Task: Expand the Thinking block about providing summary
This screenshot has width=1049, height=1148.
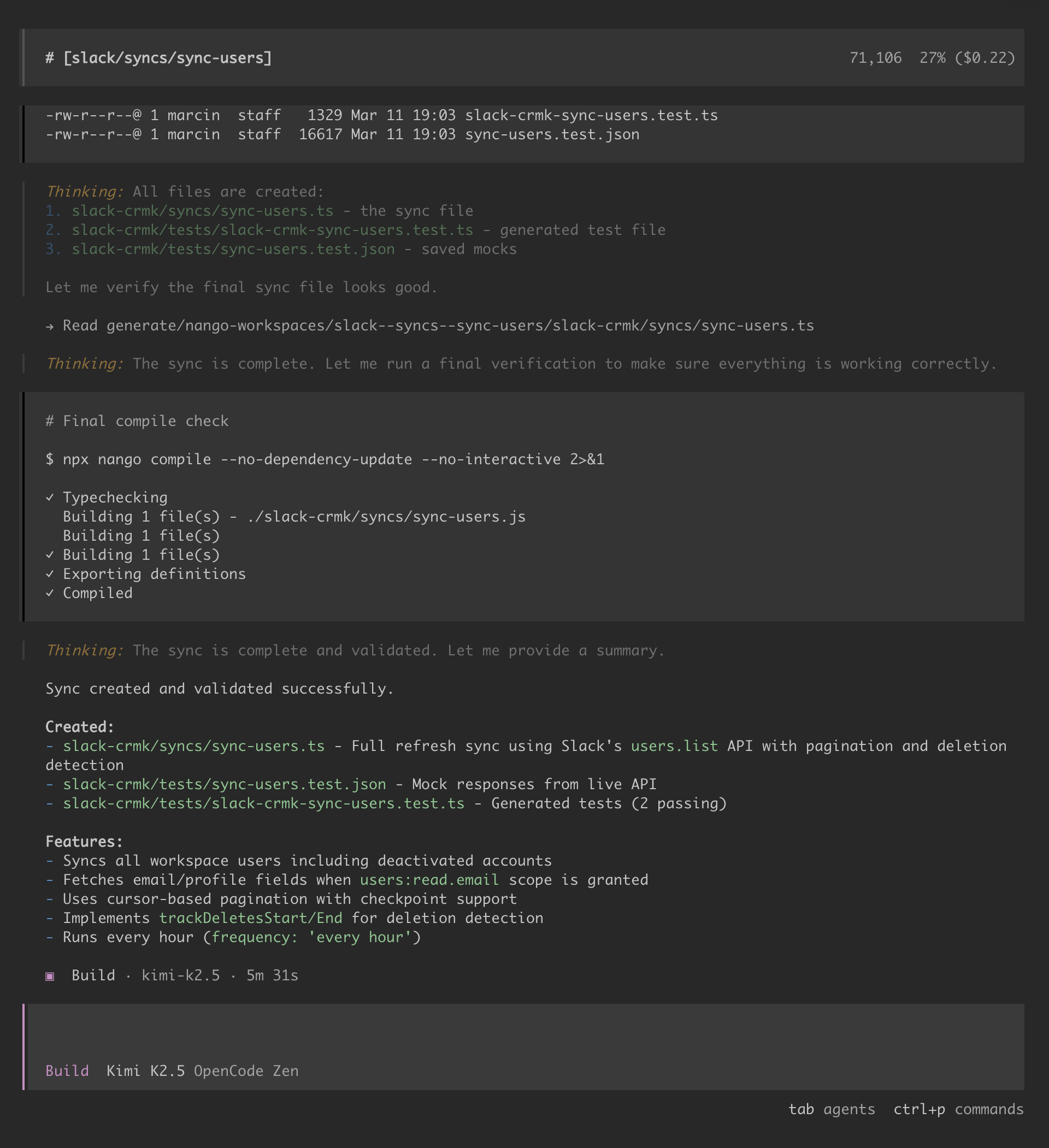Action: (x=84, y=651)
